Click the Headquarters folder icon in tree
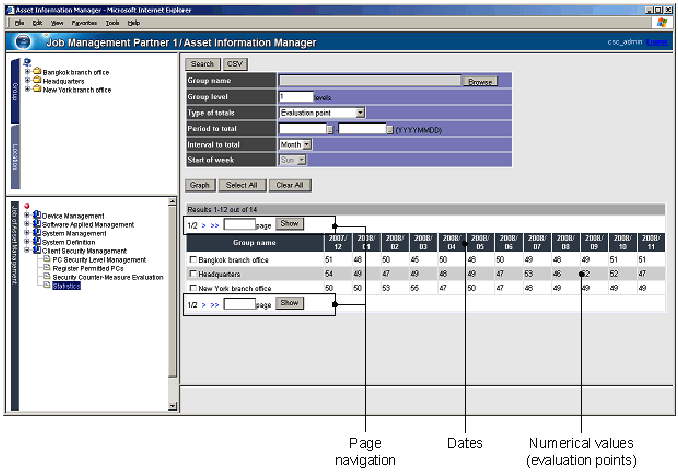 coord(37,82)
